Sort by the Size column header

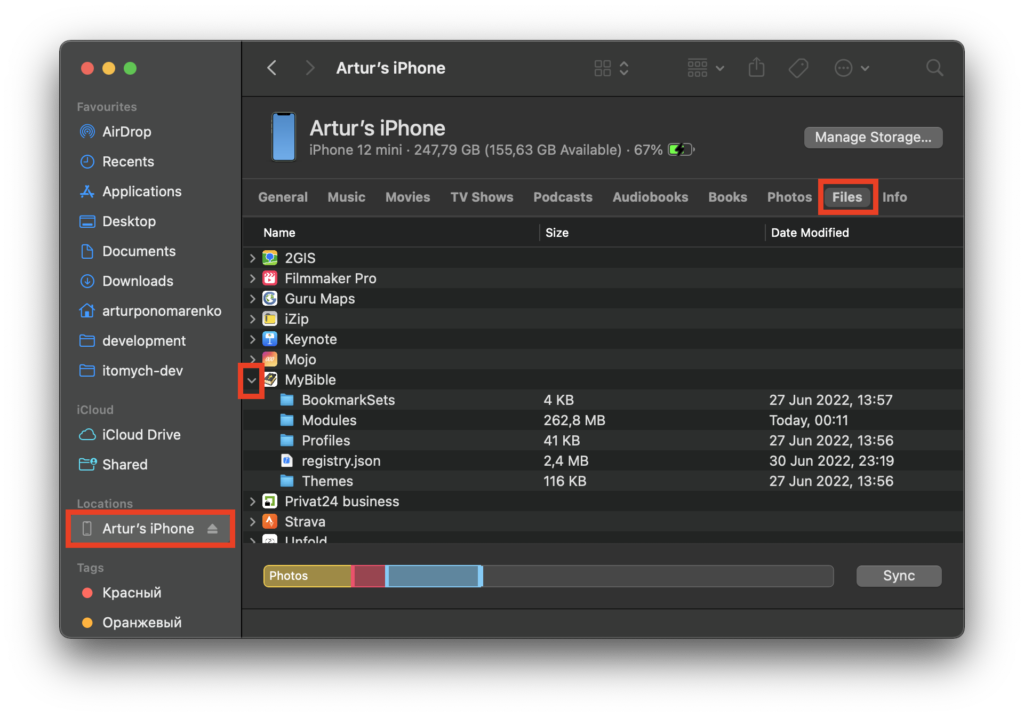pyautogui.click(x=557, y=233)
